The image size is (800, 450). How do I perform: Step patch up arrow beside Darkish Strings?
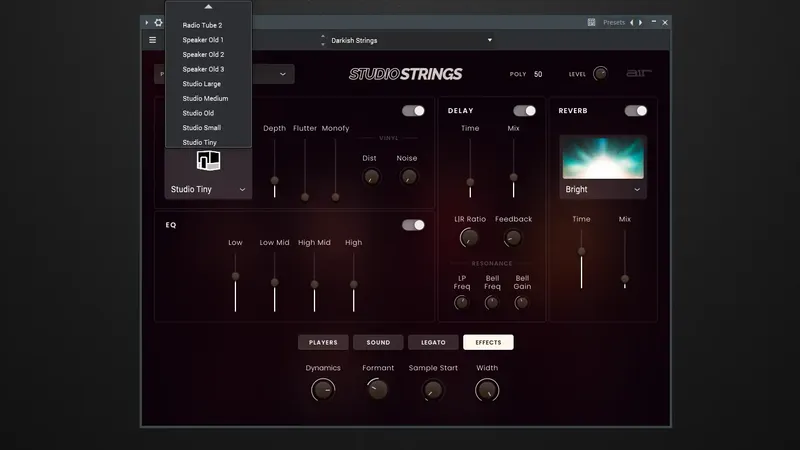point(323,36)
